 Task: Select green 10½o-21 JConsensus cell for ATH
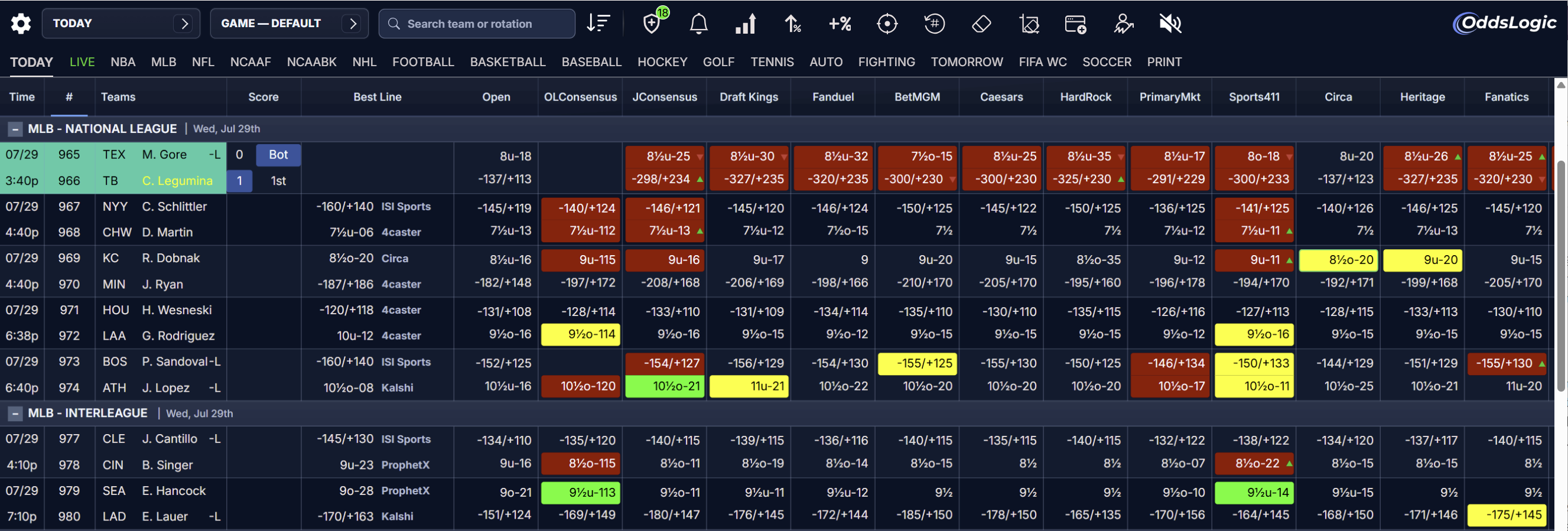point(665,386)
